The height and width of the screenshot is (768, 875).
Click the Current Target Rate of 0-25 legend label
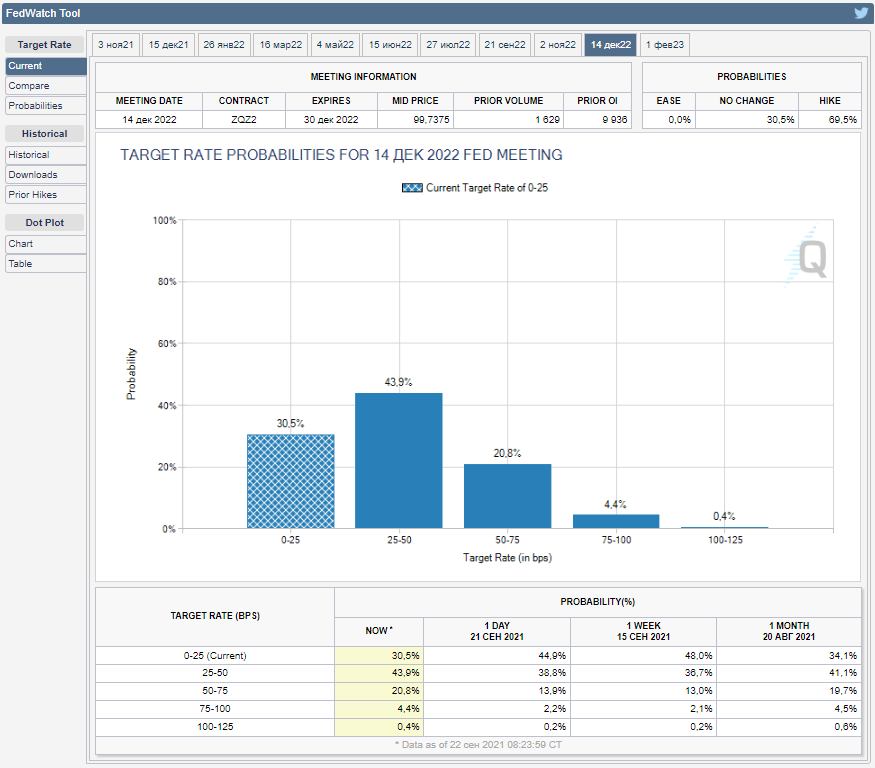[487, 188]
